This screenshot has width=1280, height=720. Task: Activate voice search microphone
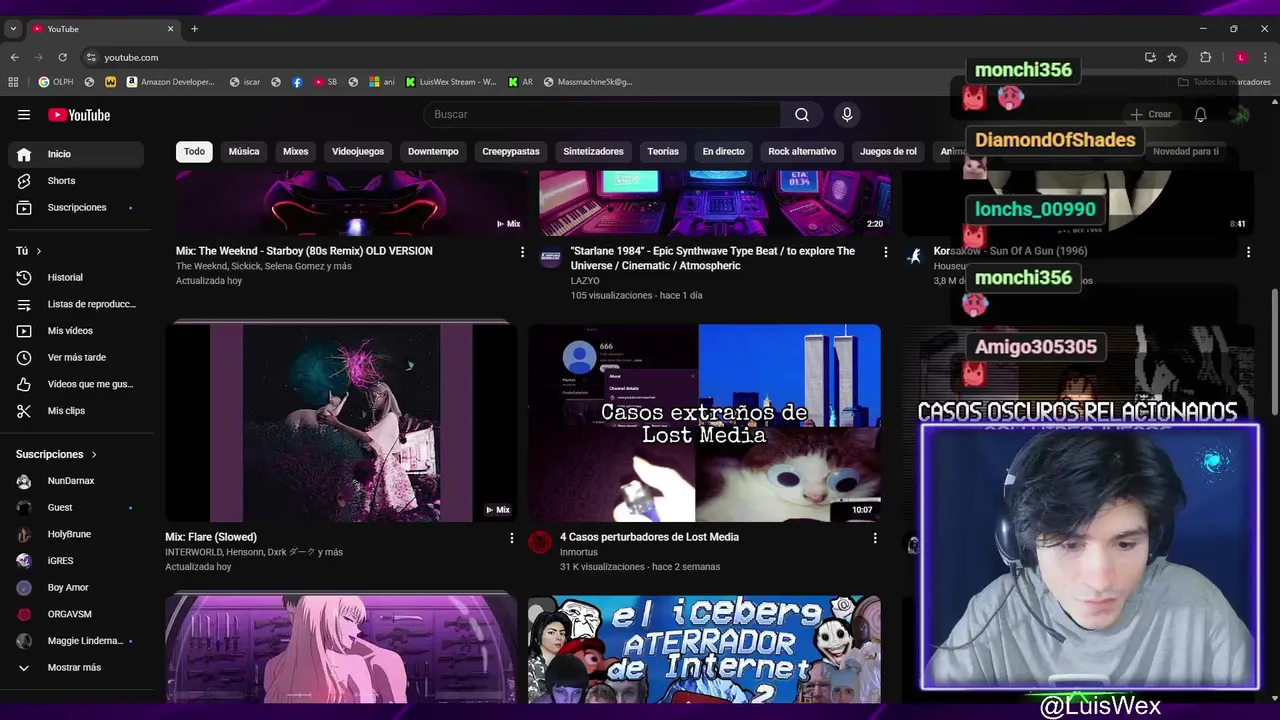tap(847, 114)
